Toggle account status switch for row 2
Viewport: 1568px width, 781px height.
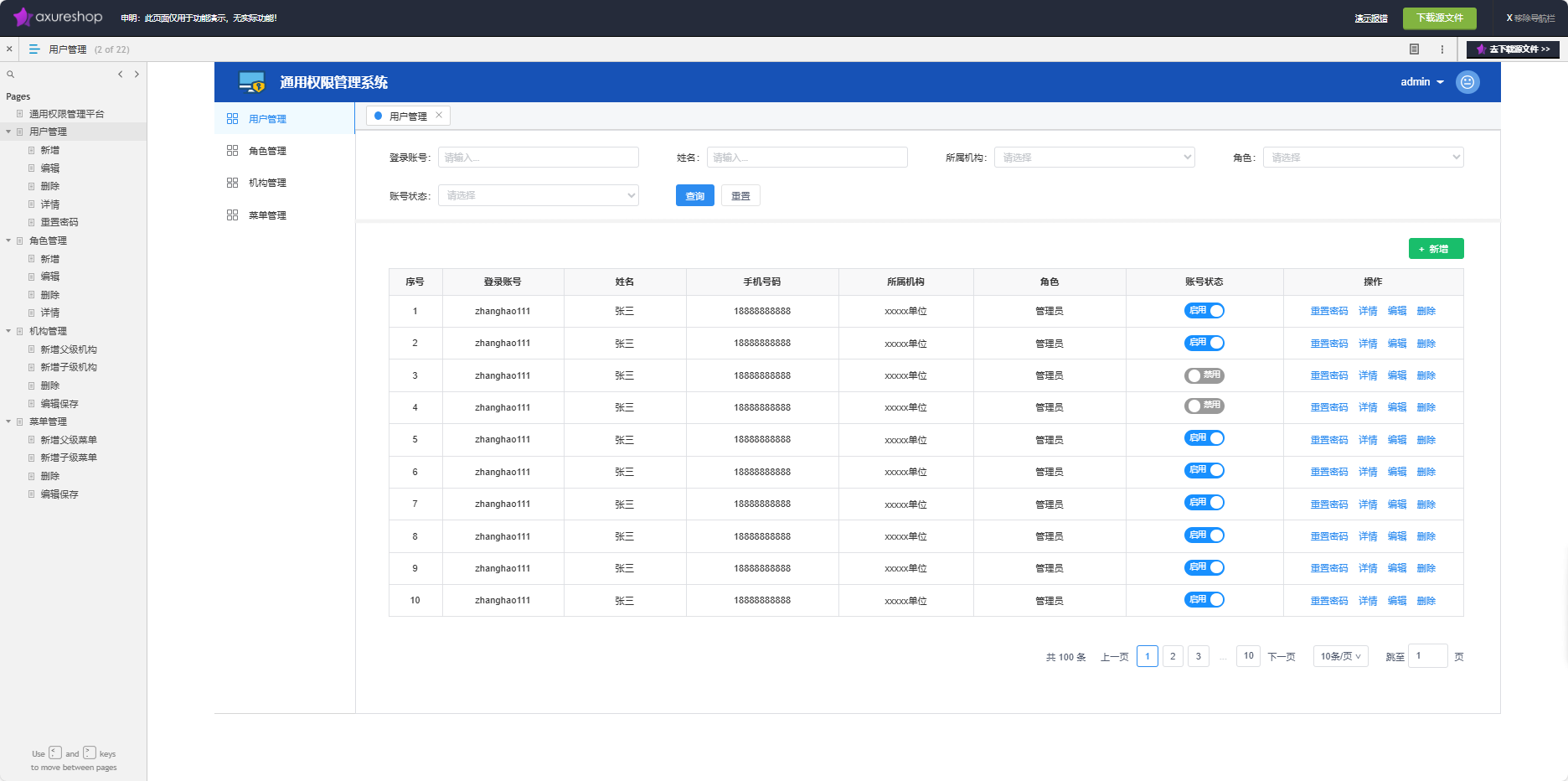click(x=1204, y=343)
